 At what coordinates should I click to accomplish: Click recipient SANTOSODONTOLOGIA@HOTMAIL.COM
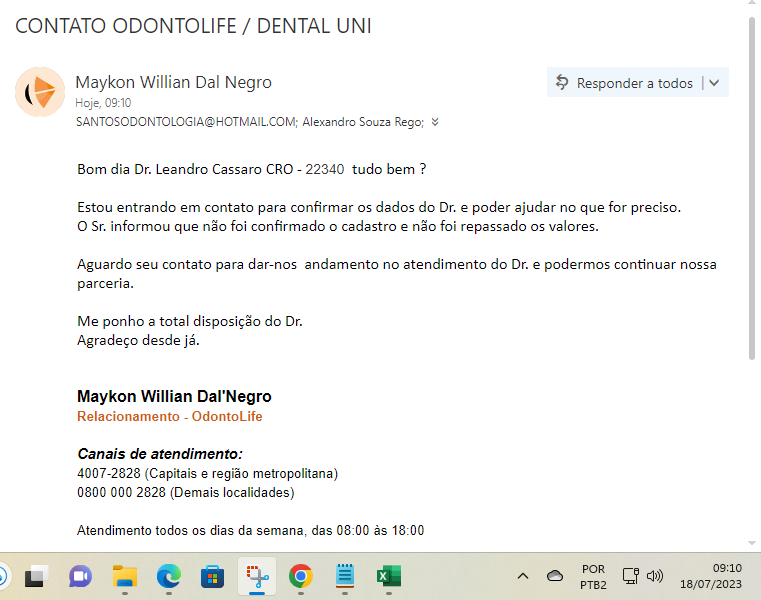(187, 122)
